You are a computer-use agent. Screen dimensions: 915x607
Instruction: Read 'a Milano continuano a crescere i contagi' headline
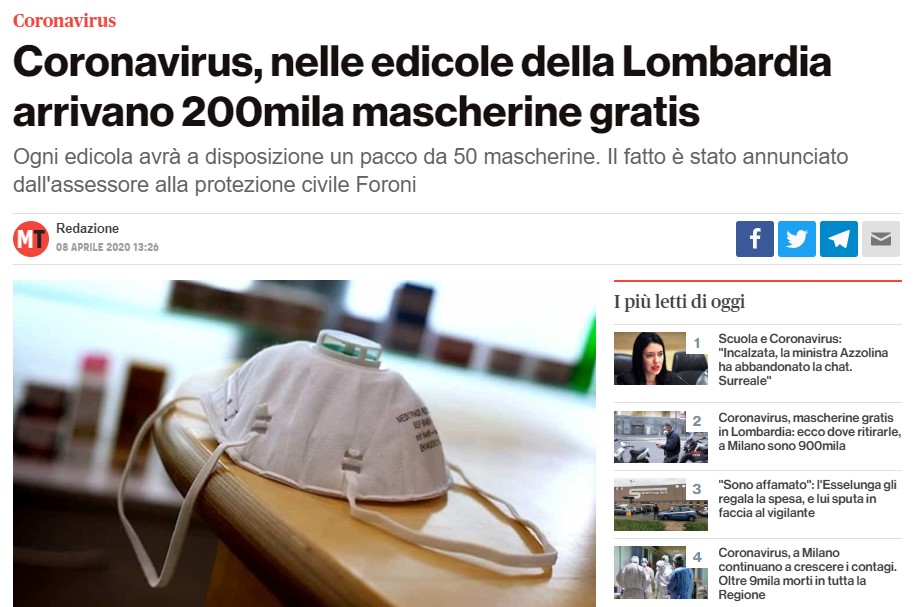pos(807,573)
